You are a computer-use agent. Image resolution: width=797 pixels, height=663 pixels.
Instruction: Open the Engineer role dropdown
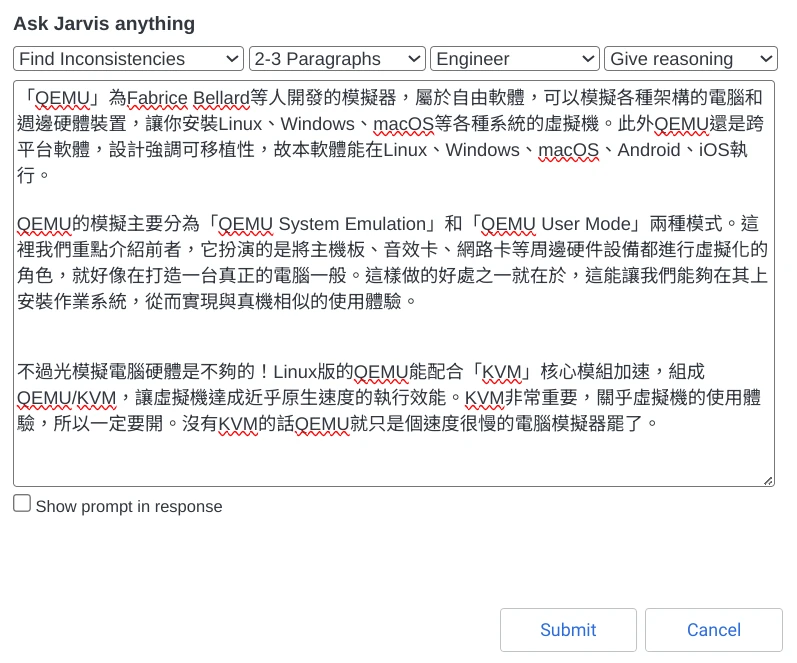click(x=515, y=59)
